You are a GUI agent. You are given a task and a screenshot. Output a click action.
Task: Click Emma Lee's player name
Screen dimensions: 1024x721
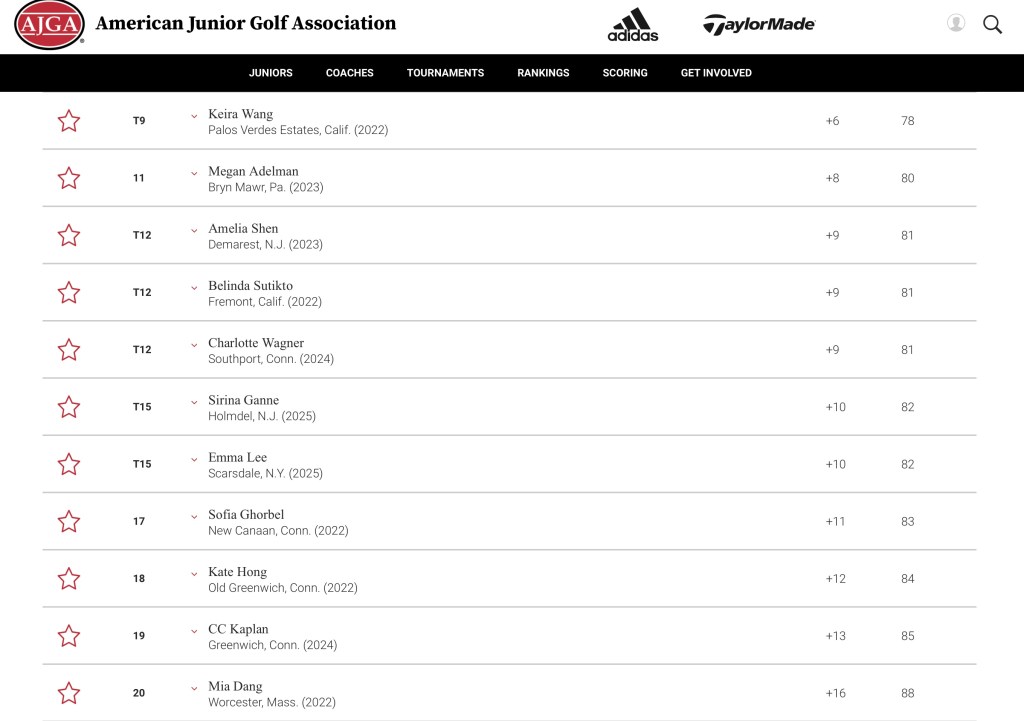tap(238, 458)
